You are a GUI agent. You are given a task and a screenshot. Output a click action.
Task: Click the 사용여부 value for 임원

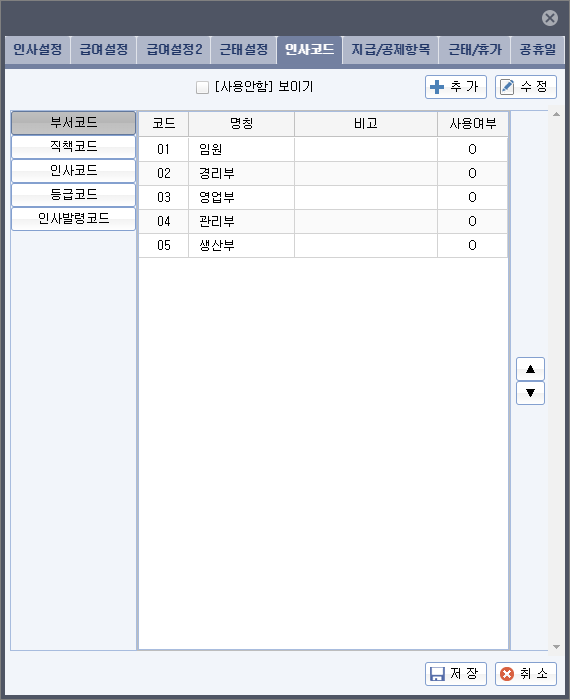pyautogui.click(x=473, y=149)
